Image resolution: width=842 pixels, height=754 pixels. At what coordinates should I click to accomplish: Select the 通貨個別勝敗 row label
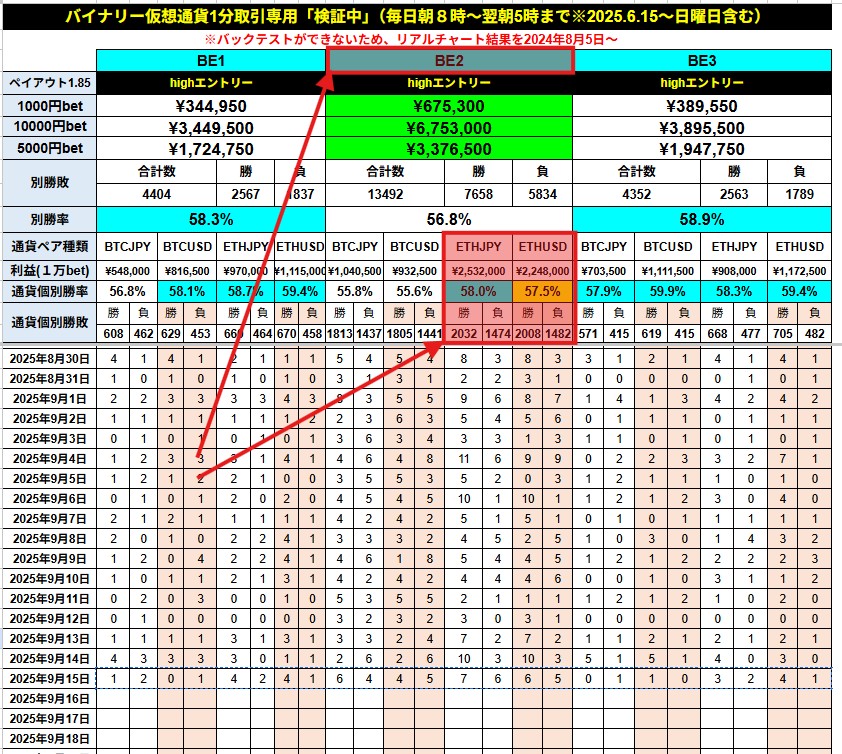point(49,322)
